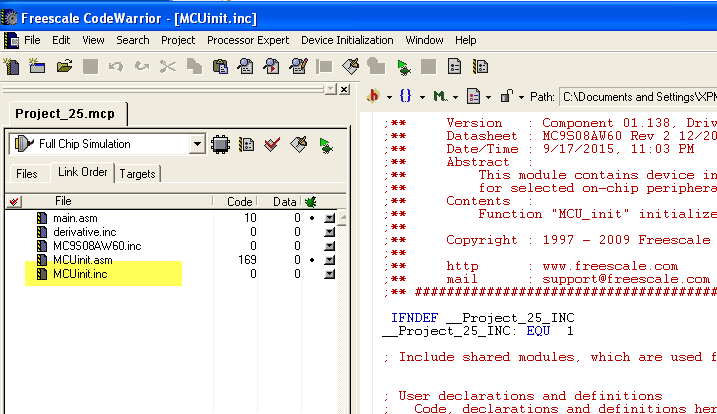Click the touch checkmark column header
Screen dimensions: 717x414
tap(14, 201)
